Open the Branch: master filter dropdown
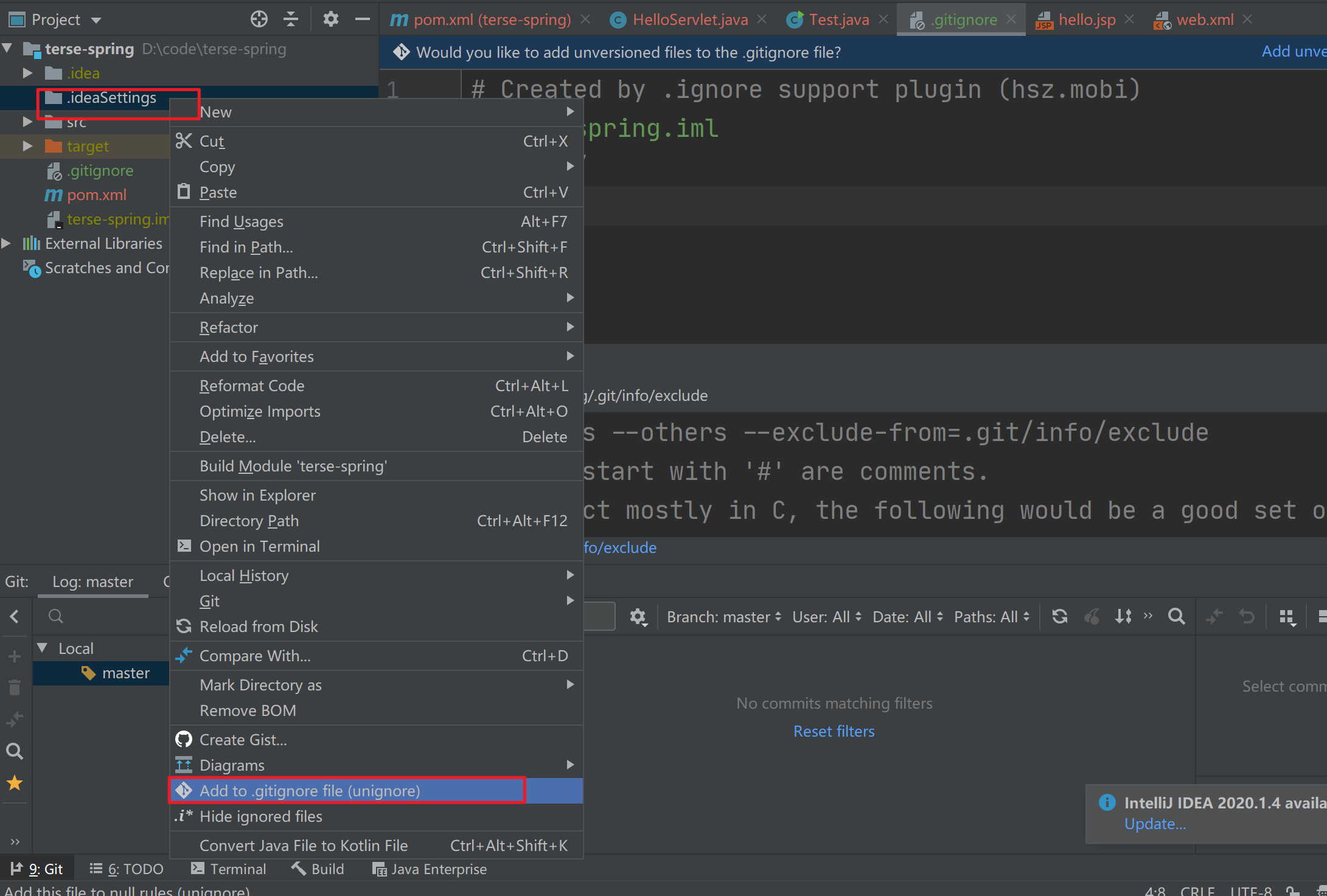1327x896 pixels. [723, 617]
